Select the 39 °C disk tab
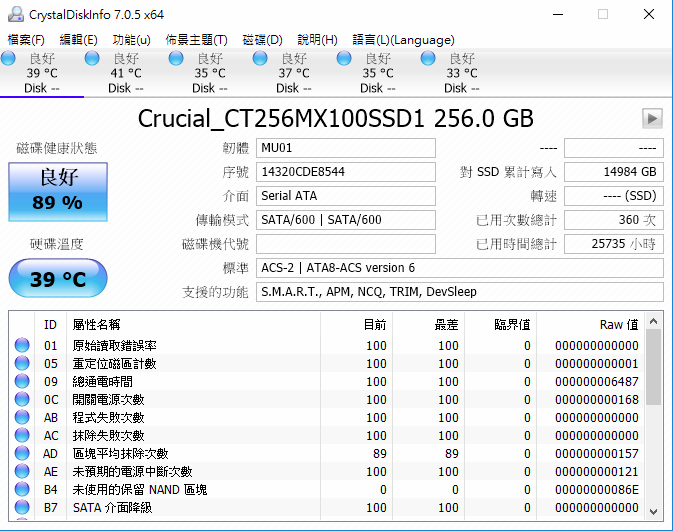 (42, 73)
